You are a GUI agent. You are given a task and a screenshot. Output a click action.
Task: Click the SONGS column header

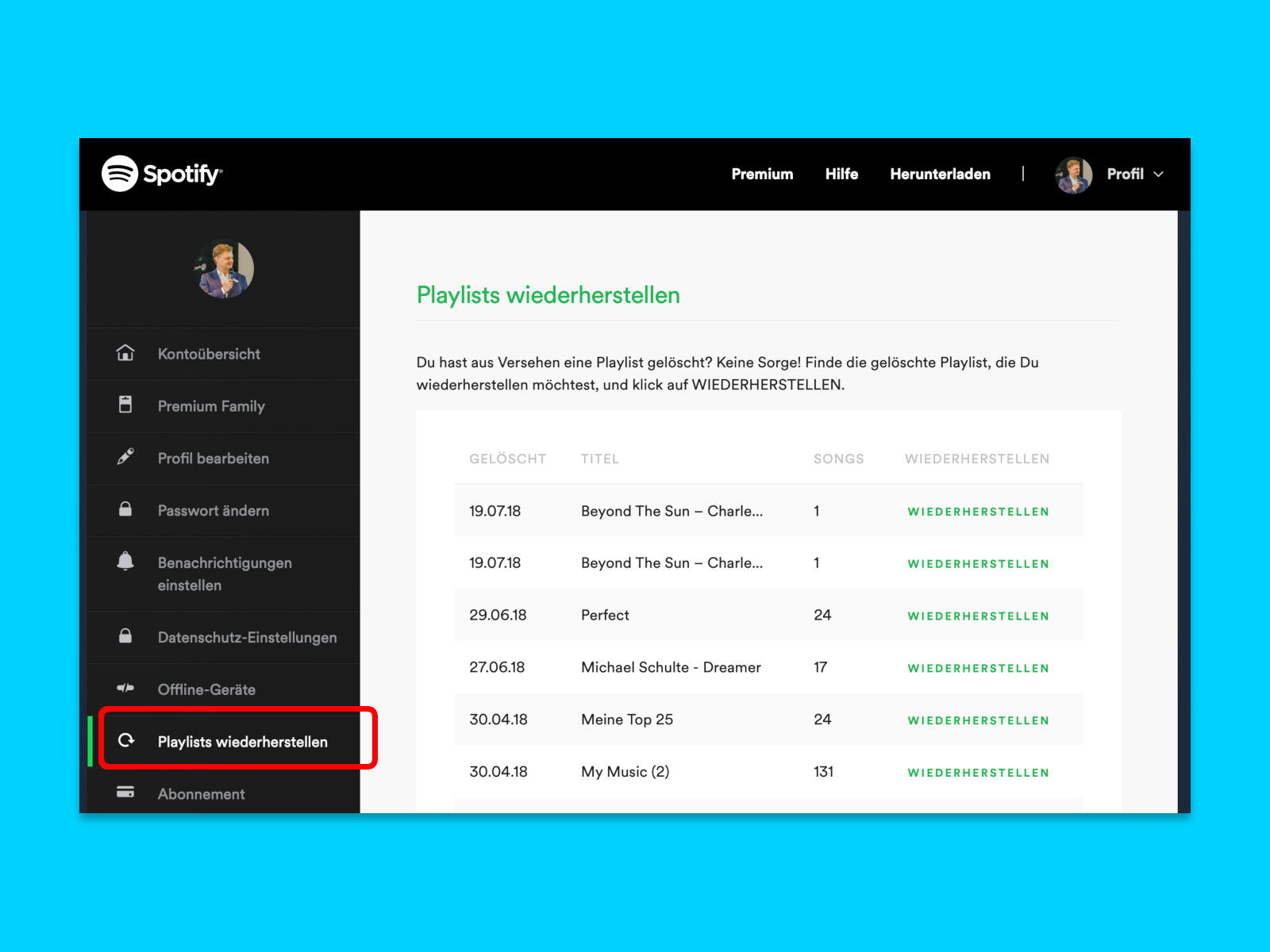(x=838, y=459)
